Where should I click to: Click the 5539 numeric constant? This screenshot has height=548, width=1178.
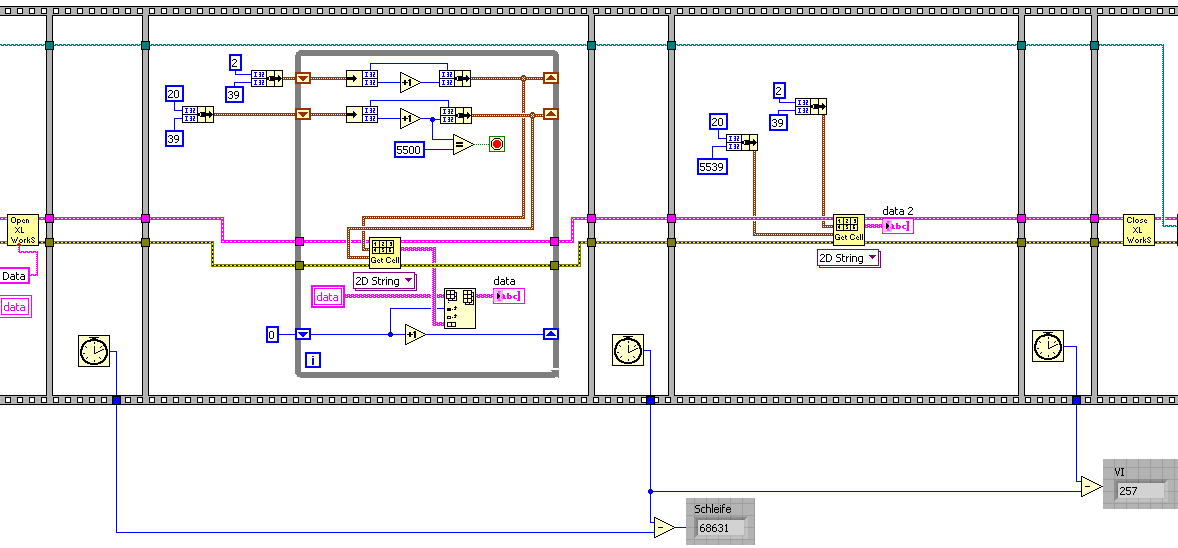tap(712, 166)
